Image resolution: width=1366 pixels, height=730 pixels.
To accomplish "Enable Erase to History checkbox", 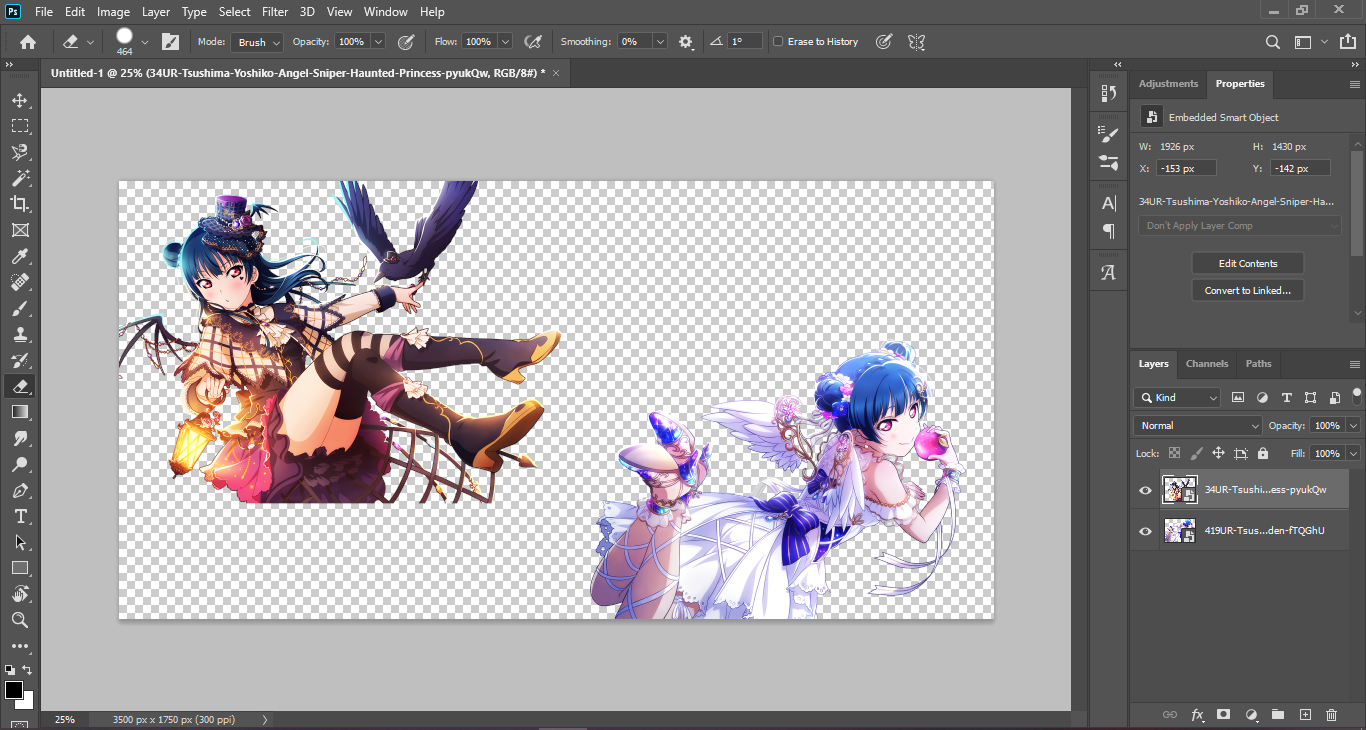I will coord(779,42).
